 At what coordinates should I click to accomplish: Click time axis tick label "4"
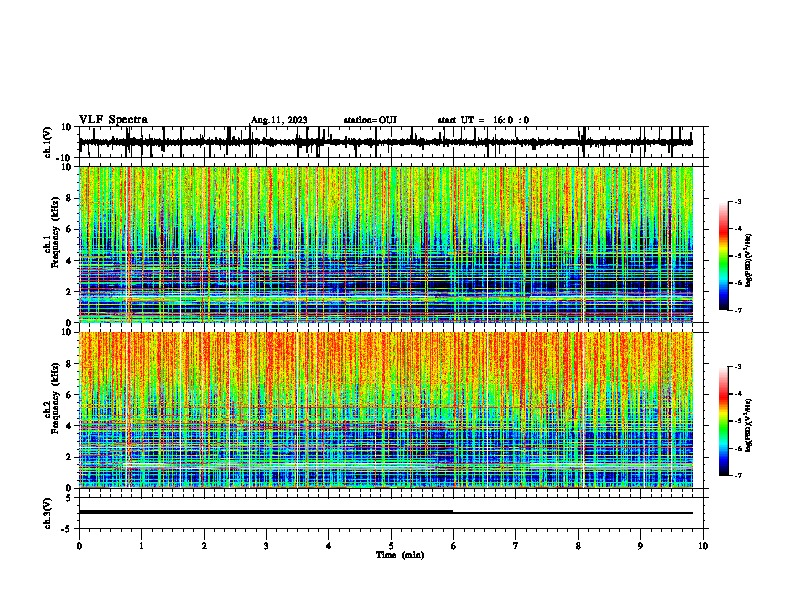(x=329, y=546)
